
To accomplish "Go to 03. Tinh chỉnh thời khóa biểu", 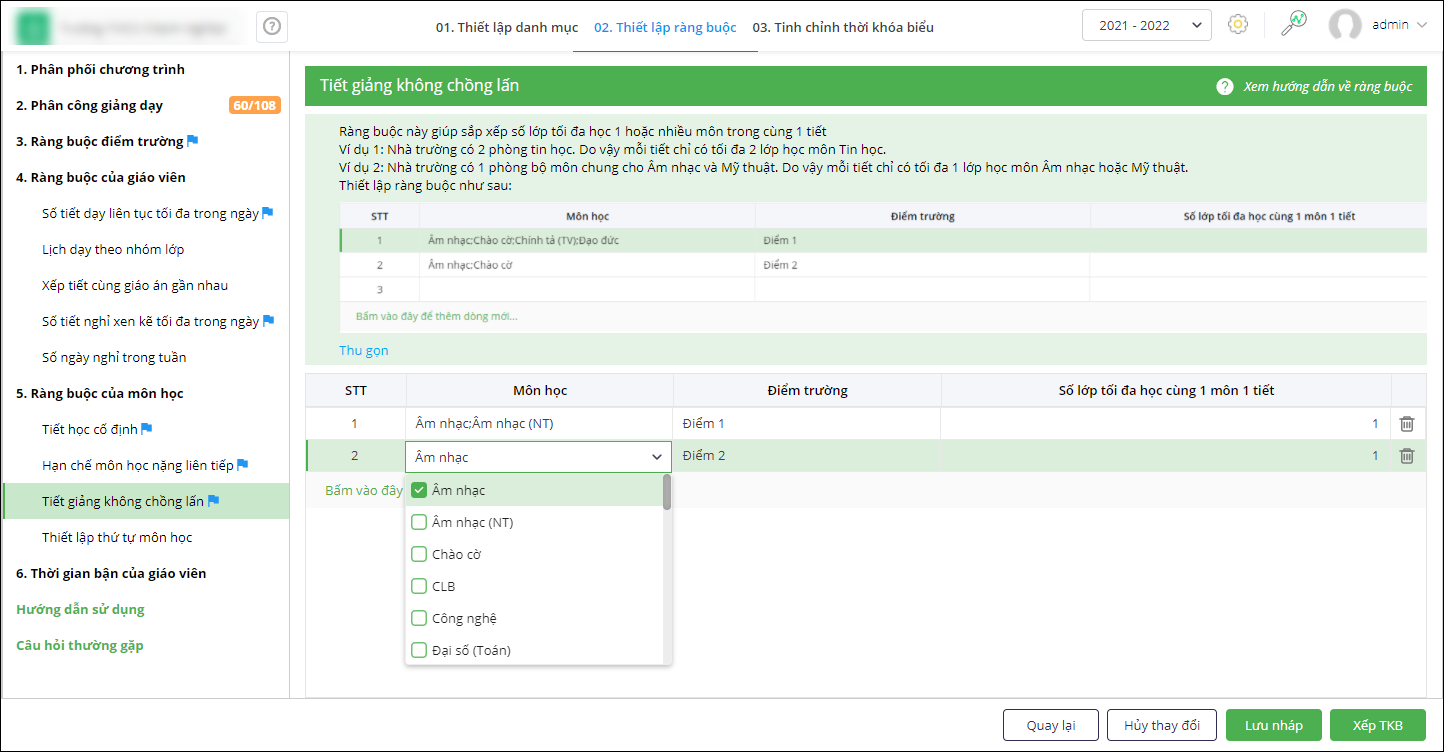I will [x=843, y=27].
